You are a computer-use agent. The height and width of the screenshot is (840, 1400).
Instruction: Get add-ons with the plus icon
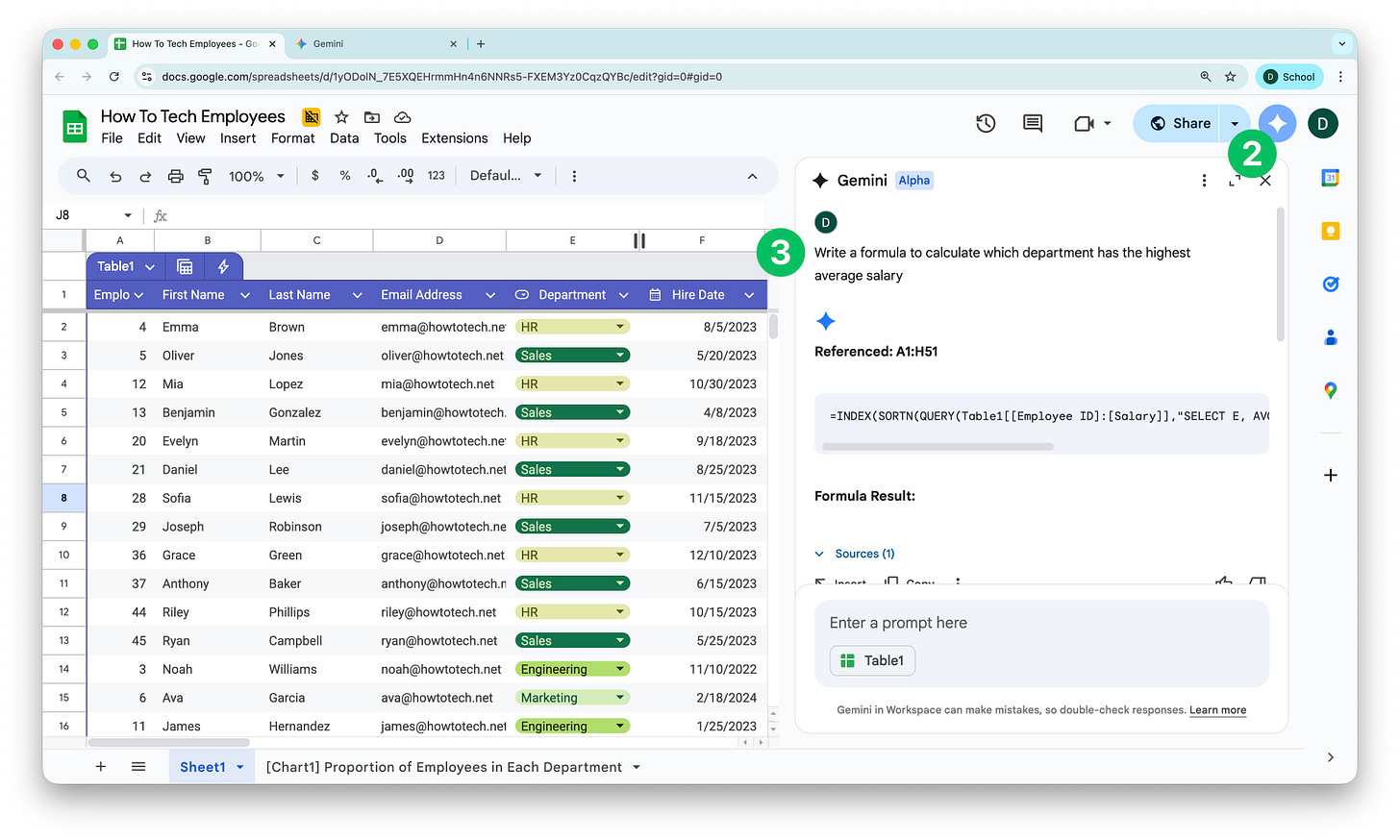click(1331, 475)
